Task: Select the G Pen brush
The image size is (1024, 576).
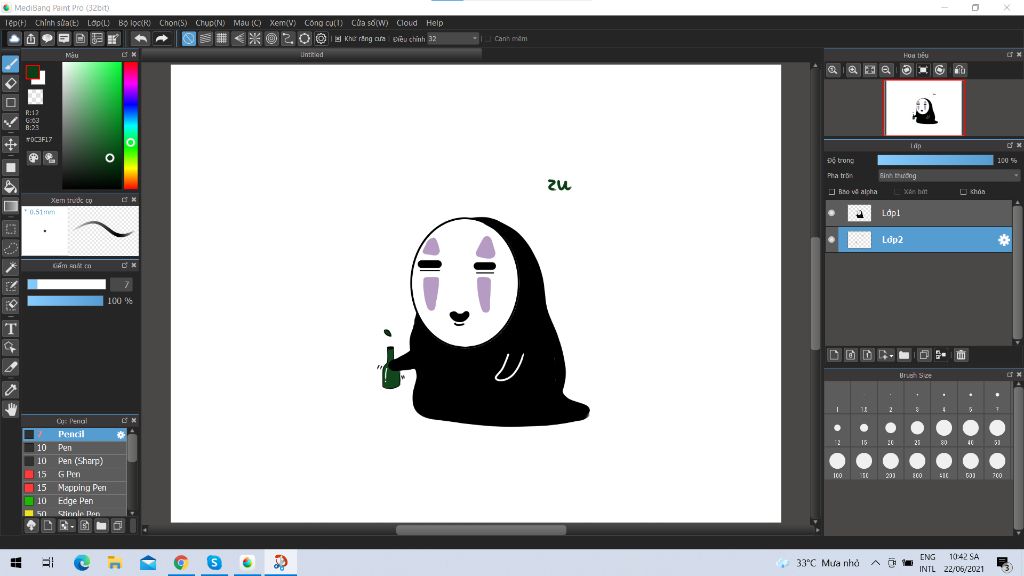Action: pos(74,475)
